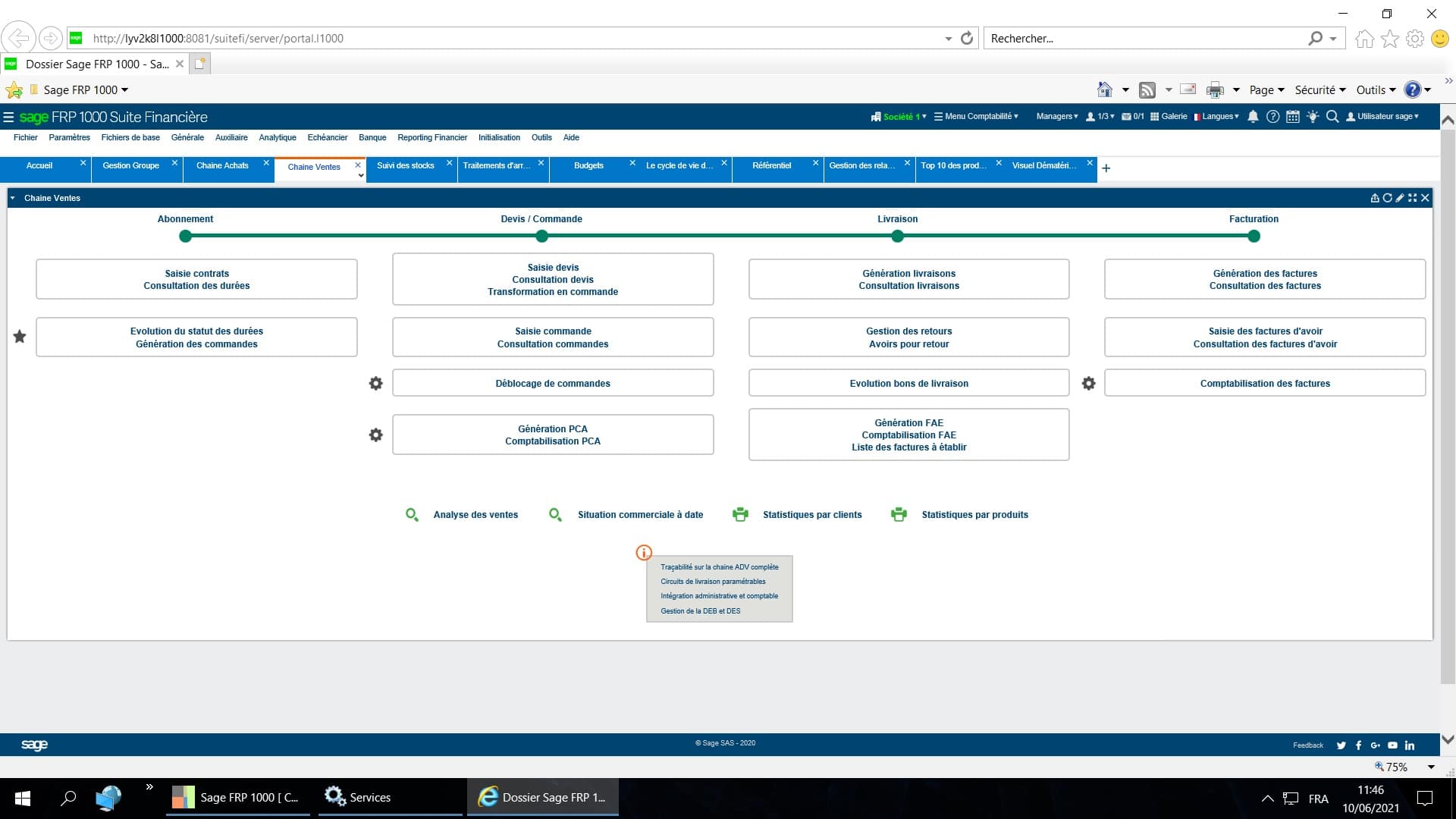Click the gear next to Déblocage de commandes
1456x819 pixels.
coord(375,384)
